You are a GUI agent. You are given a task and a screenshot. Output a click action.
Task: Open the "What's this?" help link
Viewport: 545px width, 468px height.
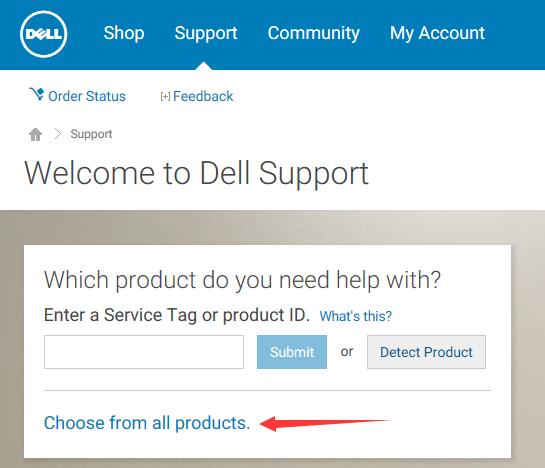click(356, 316)
